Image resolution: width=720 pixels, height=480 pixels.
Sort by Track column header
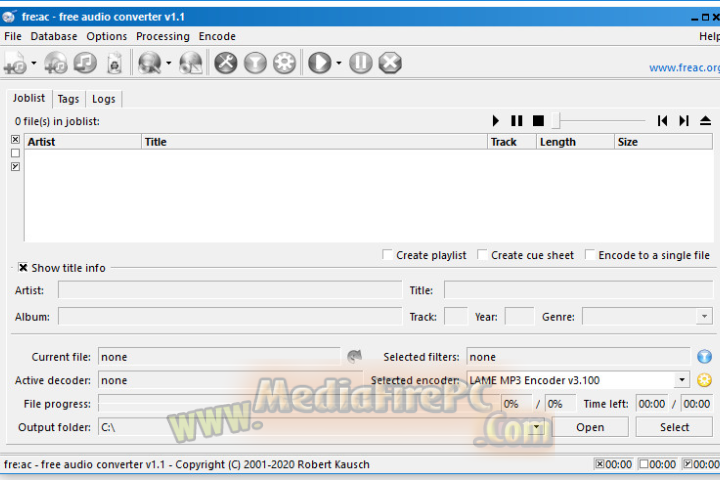(512, 142)
